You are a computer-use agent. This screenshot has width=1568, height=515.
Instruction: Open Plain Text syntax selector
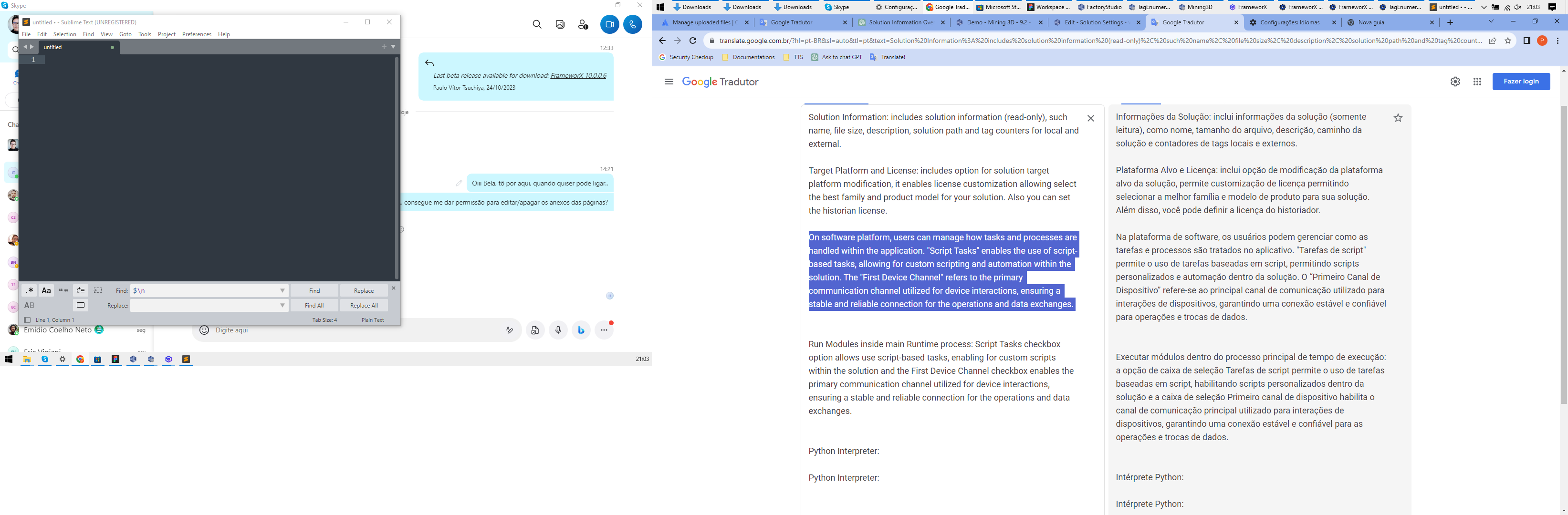pos(373,320)
